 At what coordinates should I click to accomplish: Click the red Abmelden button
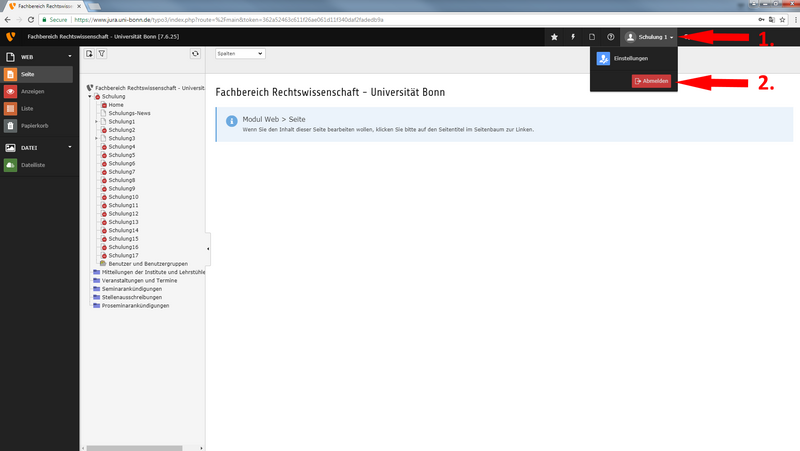pos(652,81)
